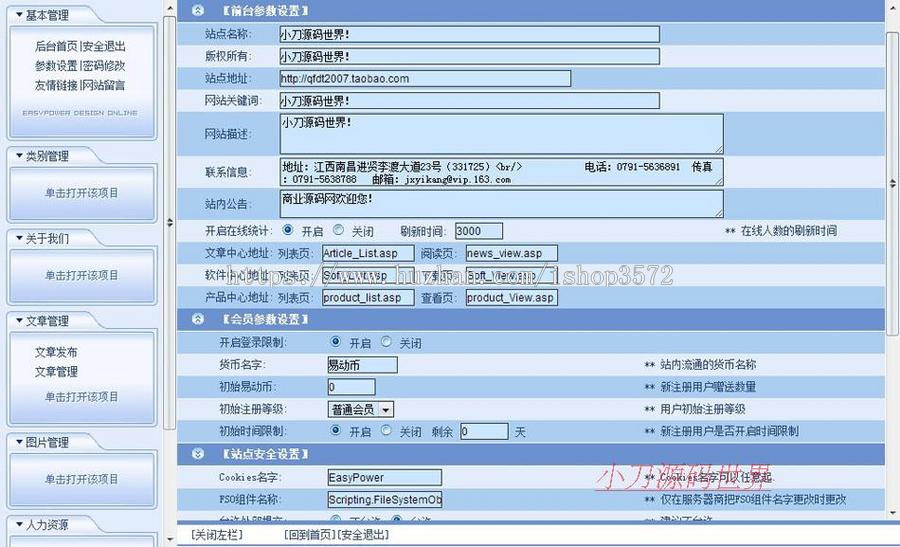Collapse the 会员参数设置 section arrow icon
900x547 pixels.
pyautogui.click(x=197, y=319)
